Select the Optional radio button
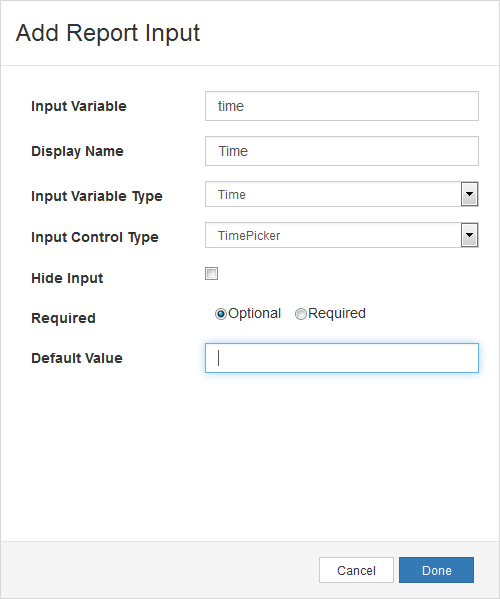The width and height of the screenshot is (500, 599). coord(221,314)
